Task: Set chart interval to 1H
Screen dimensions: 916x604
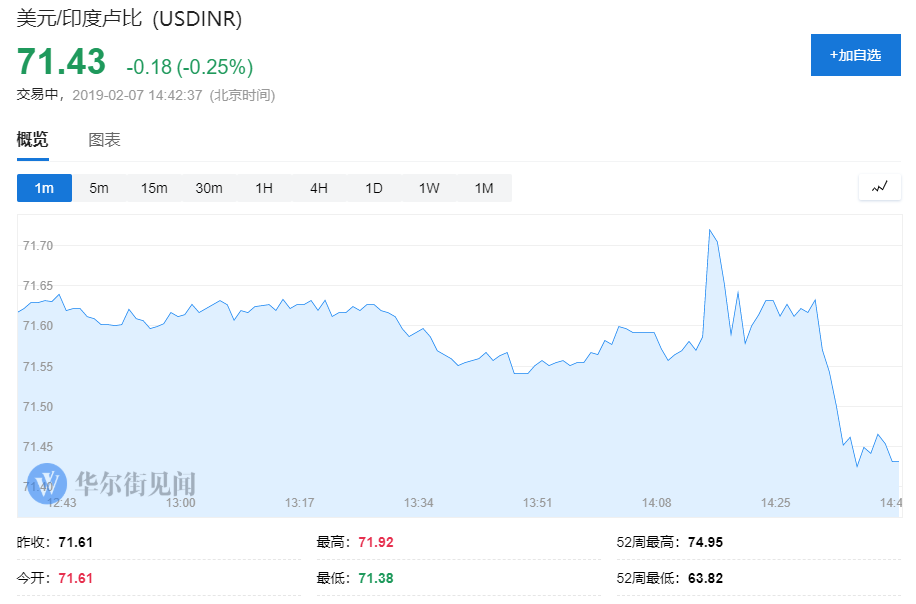Action: click(x=264, y=188)
